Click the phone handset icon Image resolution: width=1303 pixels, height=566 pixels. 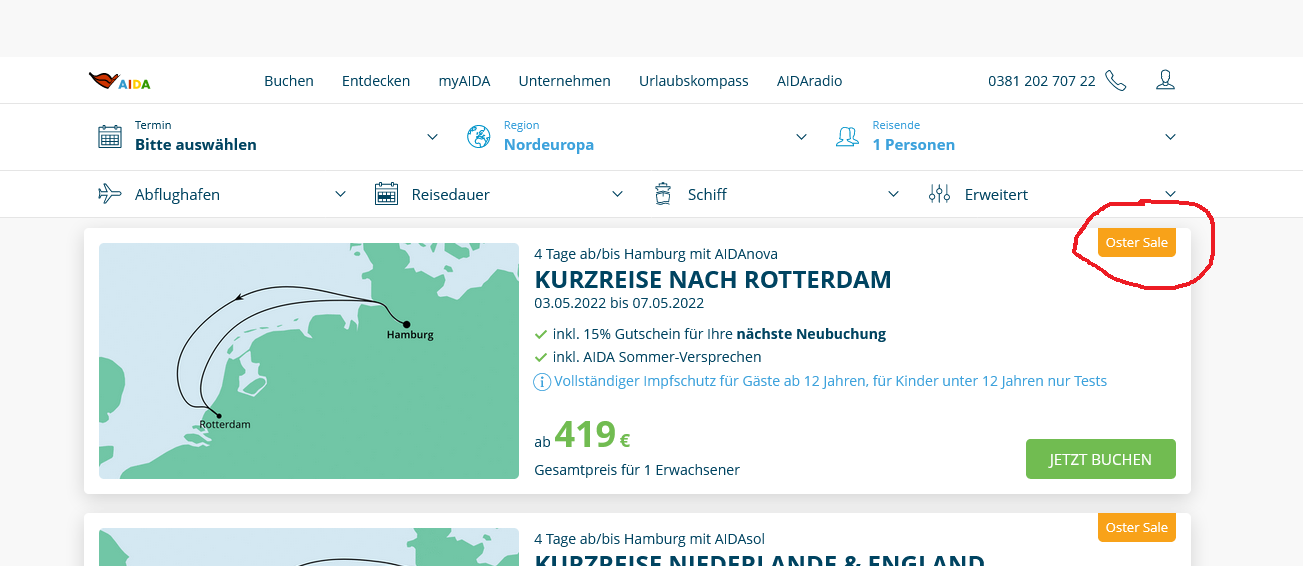1116,81
